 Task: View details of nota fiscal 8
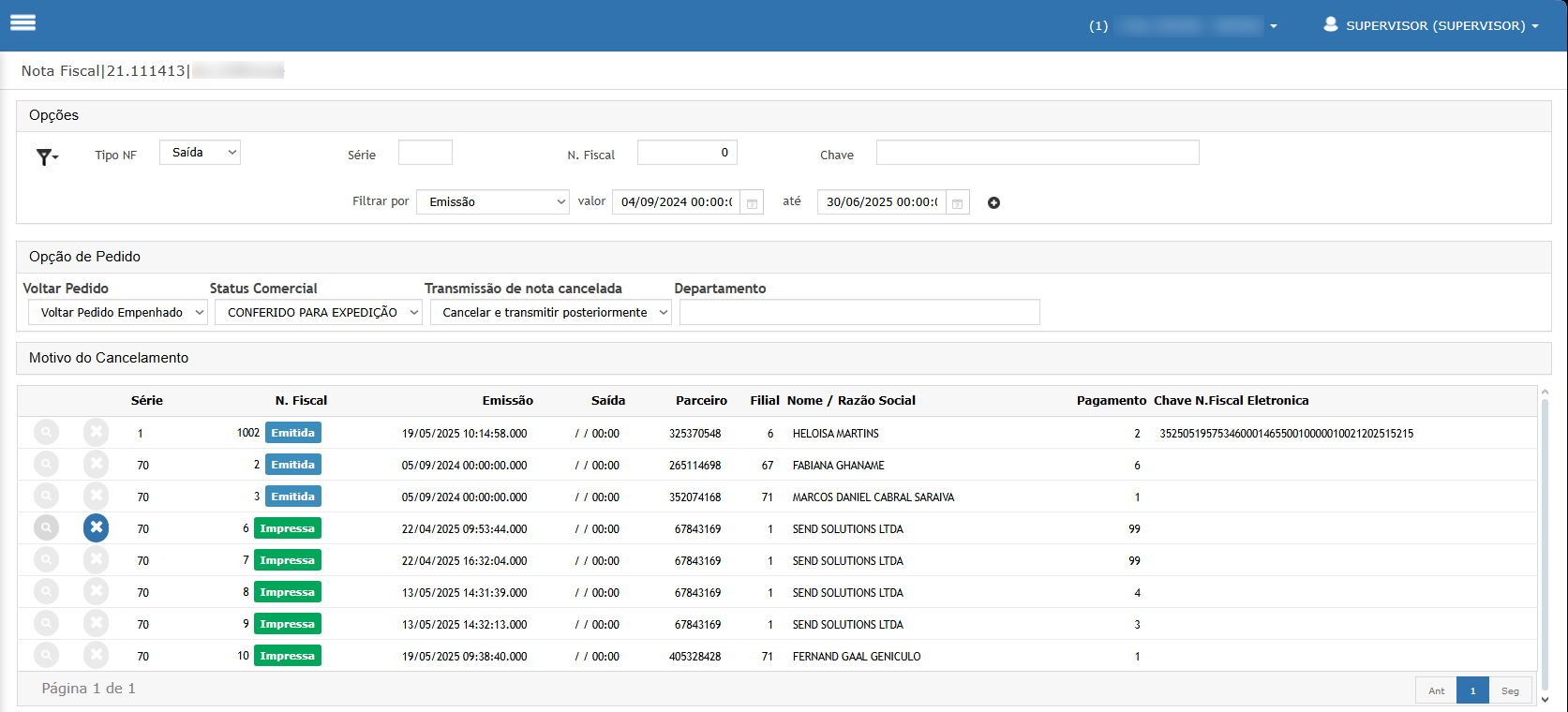(x=46, y=591)
